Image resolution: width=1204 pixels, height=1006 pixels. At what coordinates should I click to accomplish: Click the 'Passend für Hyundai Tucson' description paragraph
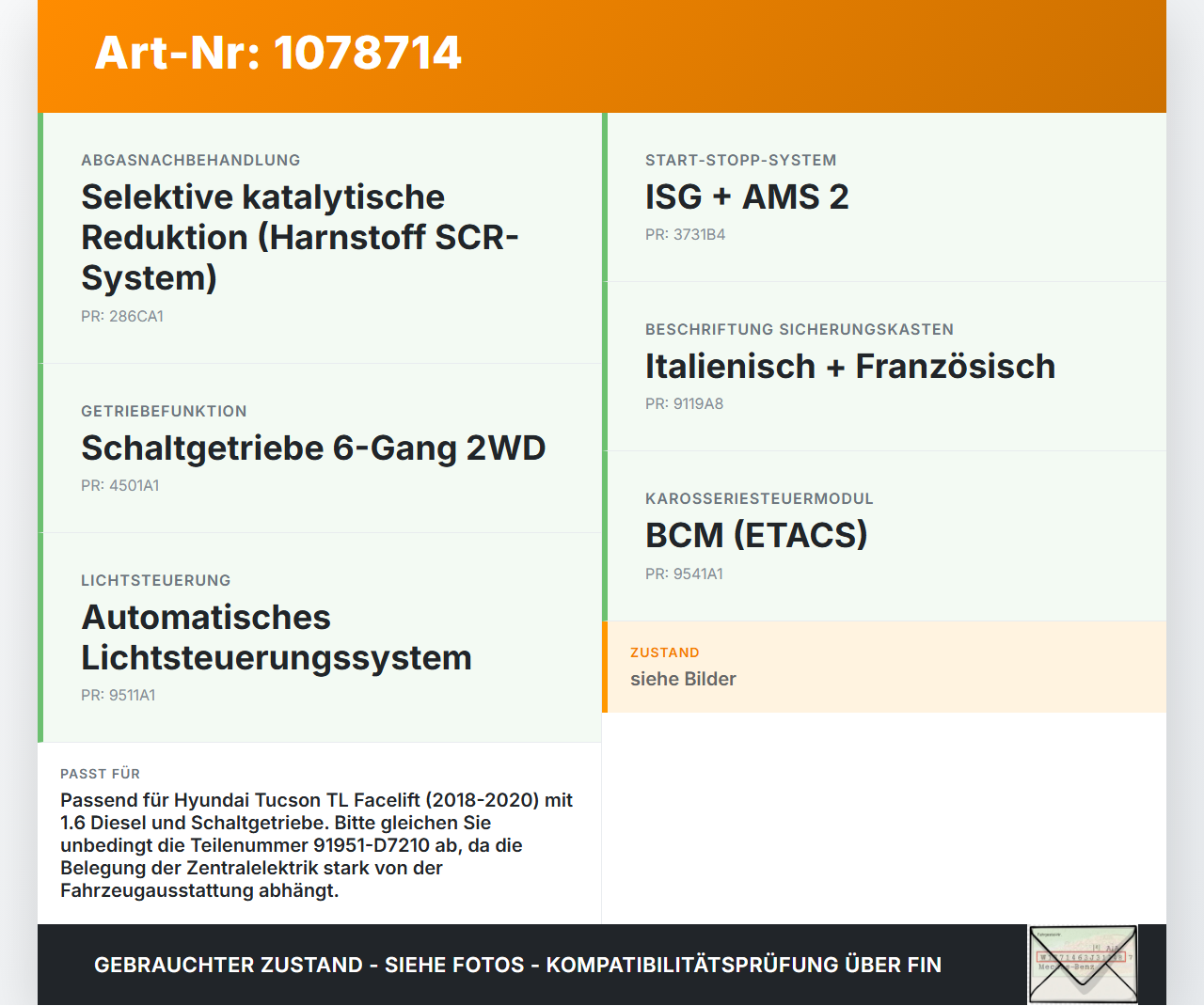coord(317,845)
